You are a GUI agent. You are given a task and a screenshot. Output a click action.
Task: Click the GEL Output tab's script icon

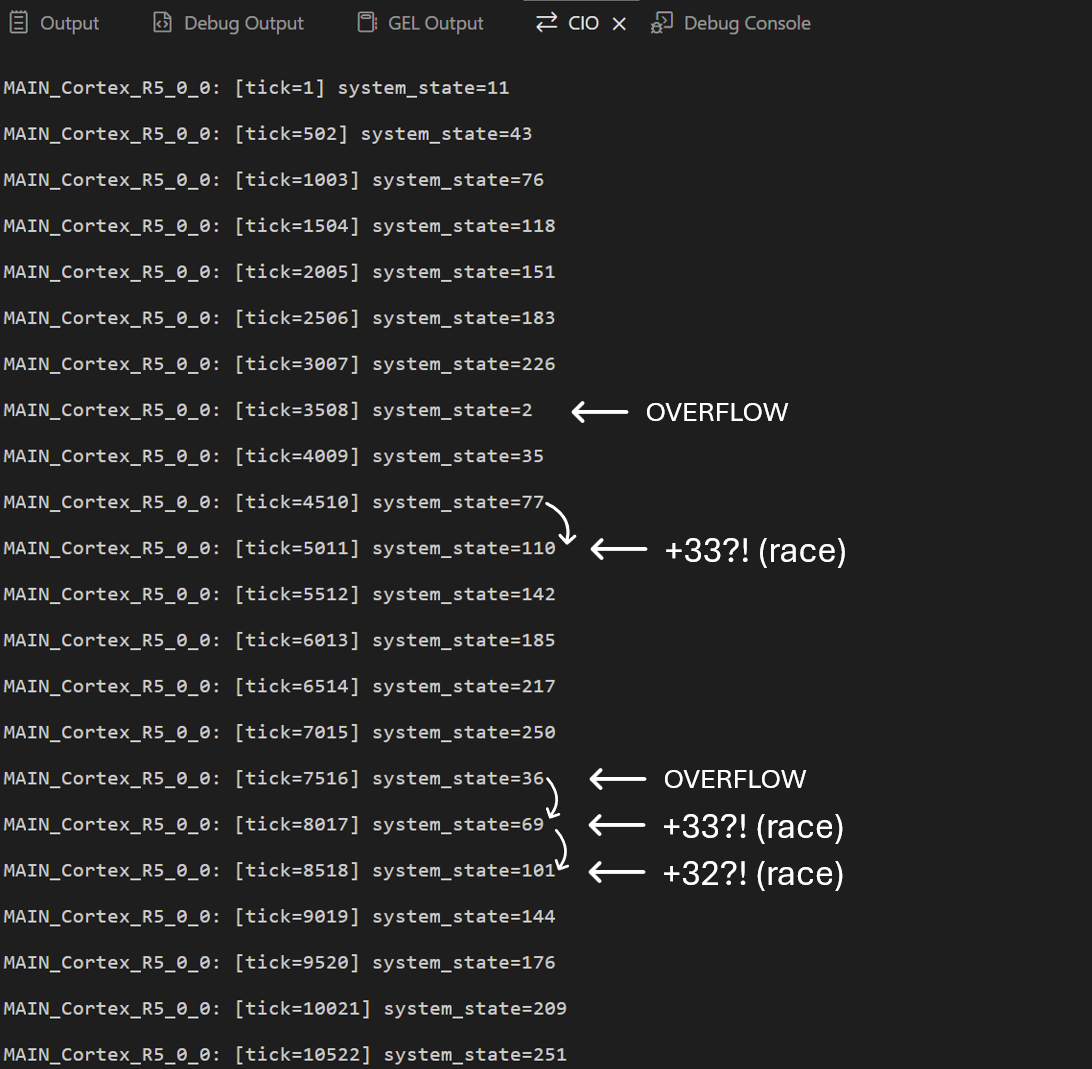coord(367,23)
